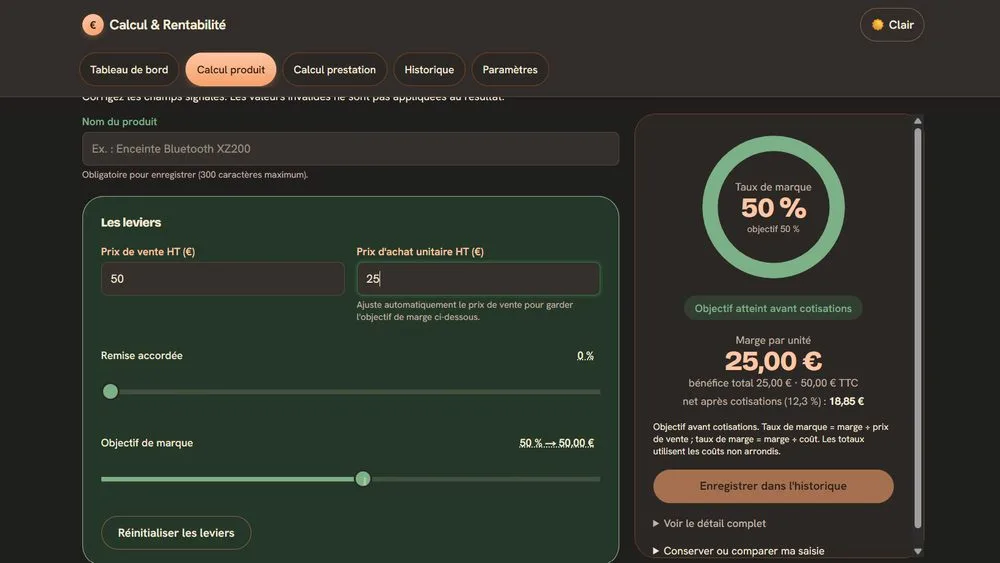1000x563 pixels.
Task: Click the Remise accordée slider handle
Action: pyautogui.click(x=110, y=391)
